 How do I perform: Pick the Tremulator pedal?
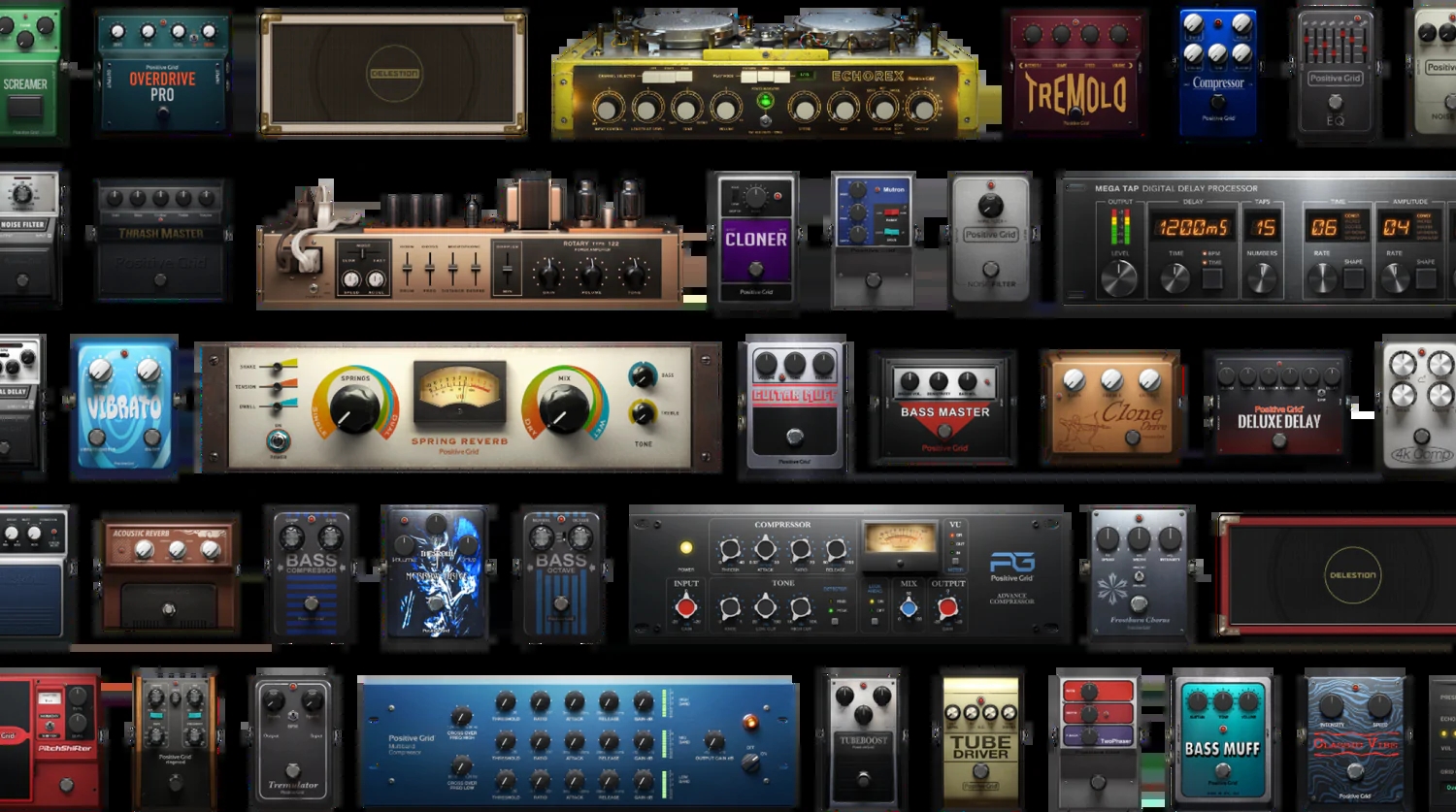tap(292, 742)
